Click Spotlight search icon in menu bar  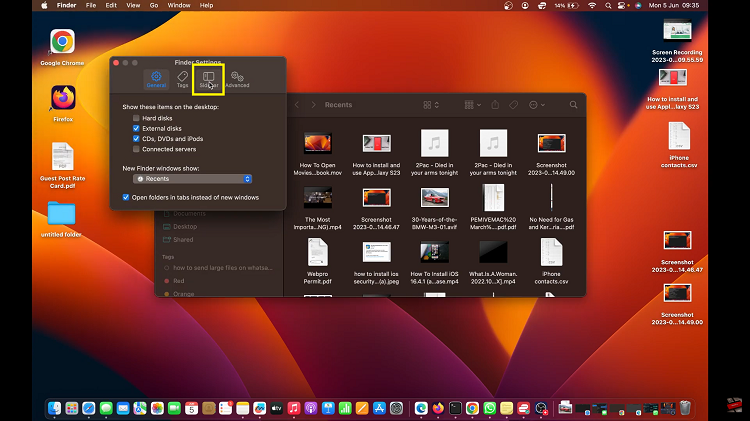click(608, 5)
